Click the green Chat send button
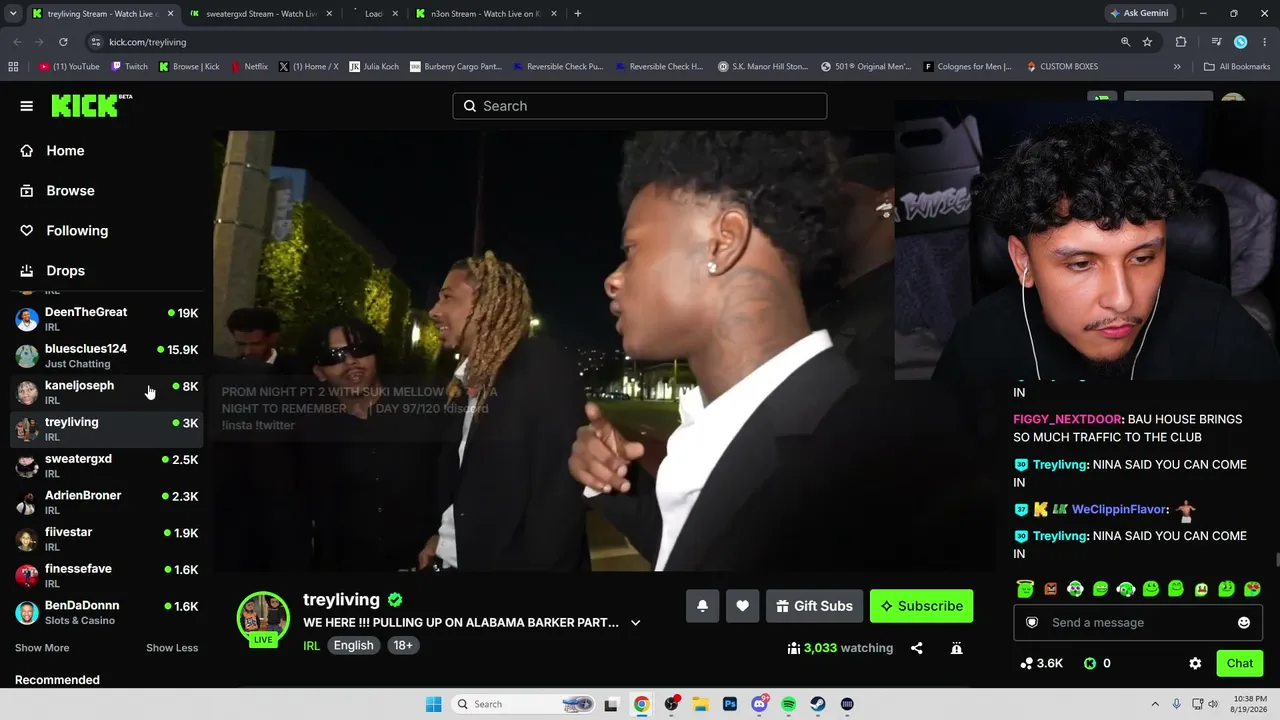 tap(1239, 663)
